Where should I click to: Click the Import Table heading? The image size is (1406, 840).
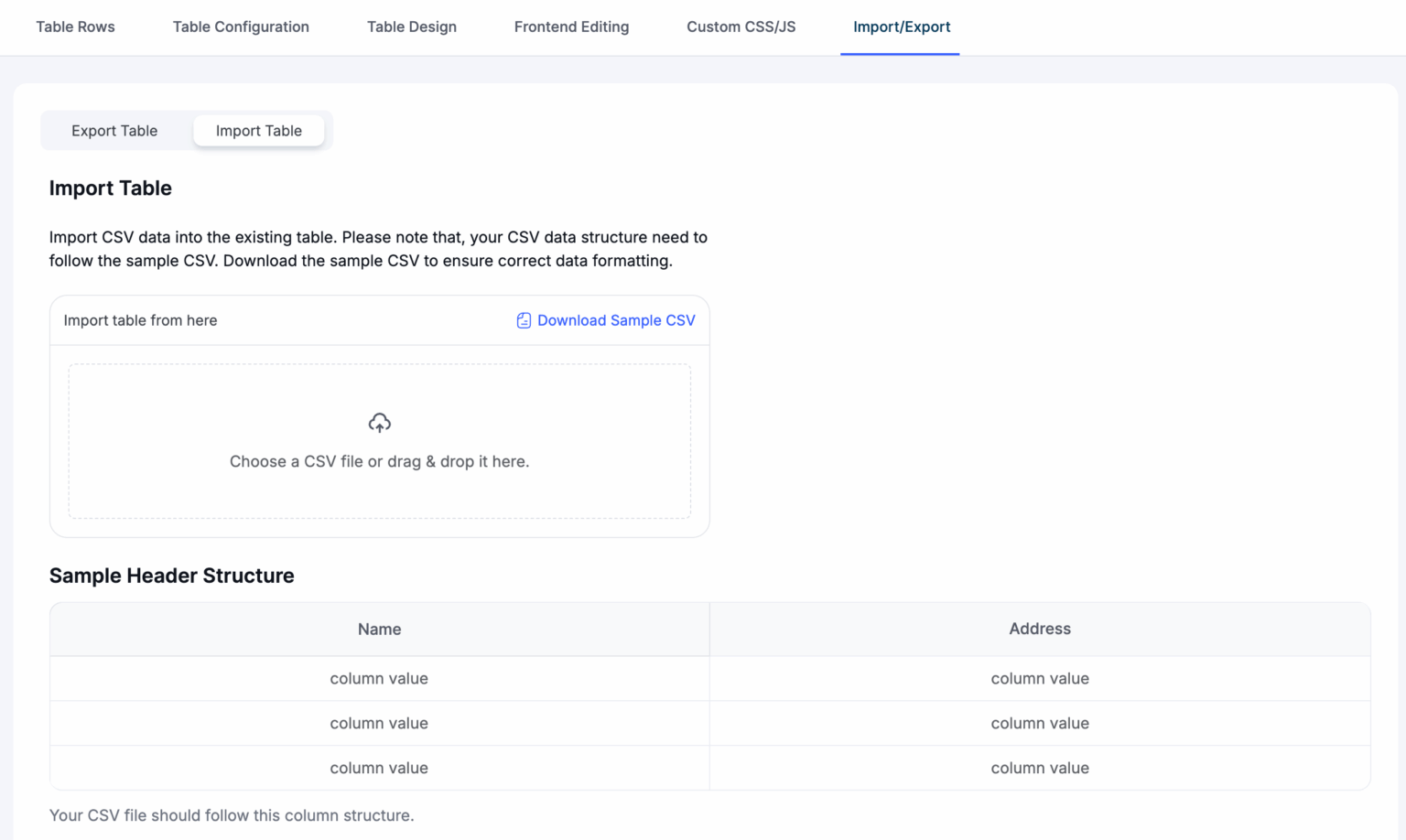click(x=110, y=188)
